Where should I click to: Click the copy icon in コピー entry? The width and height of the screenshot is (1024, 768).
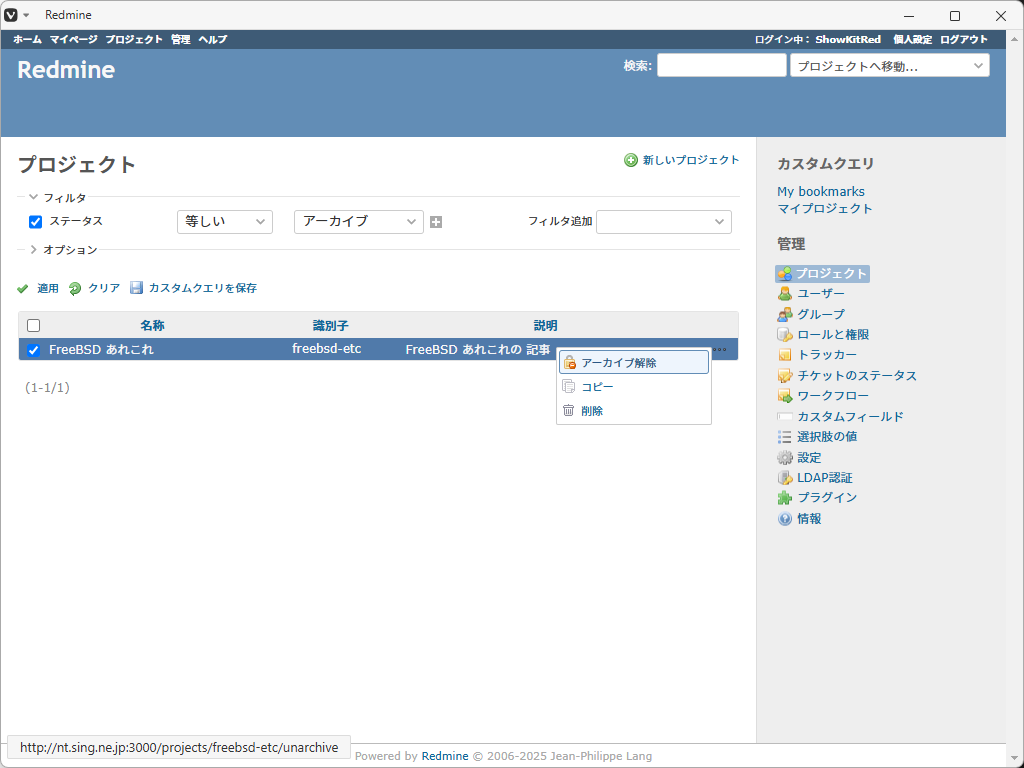[x=569, y=387]
